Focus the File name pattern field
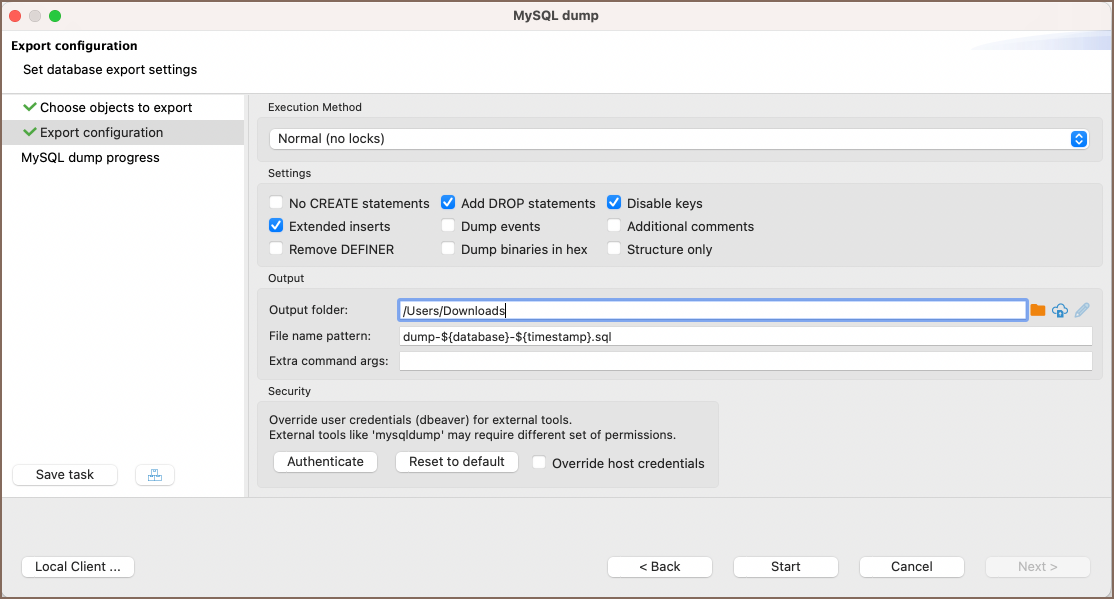1114x599 pixels. [x=744, y=337]
